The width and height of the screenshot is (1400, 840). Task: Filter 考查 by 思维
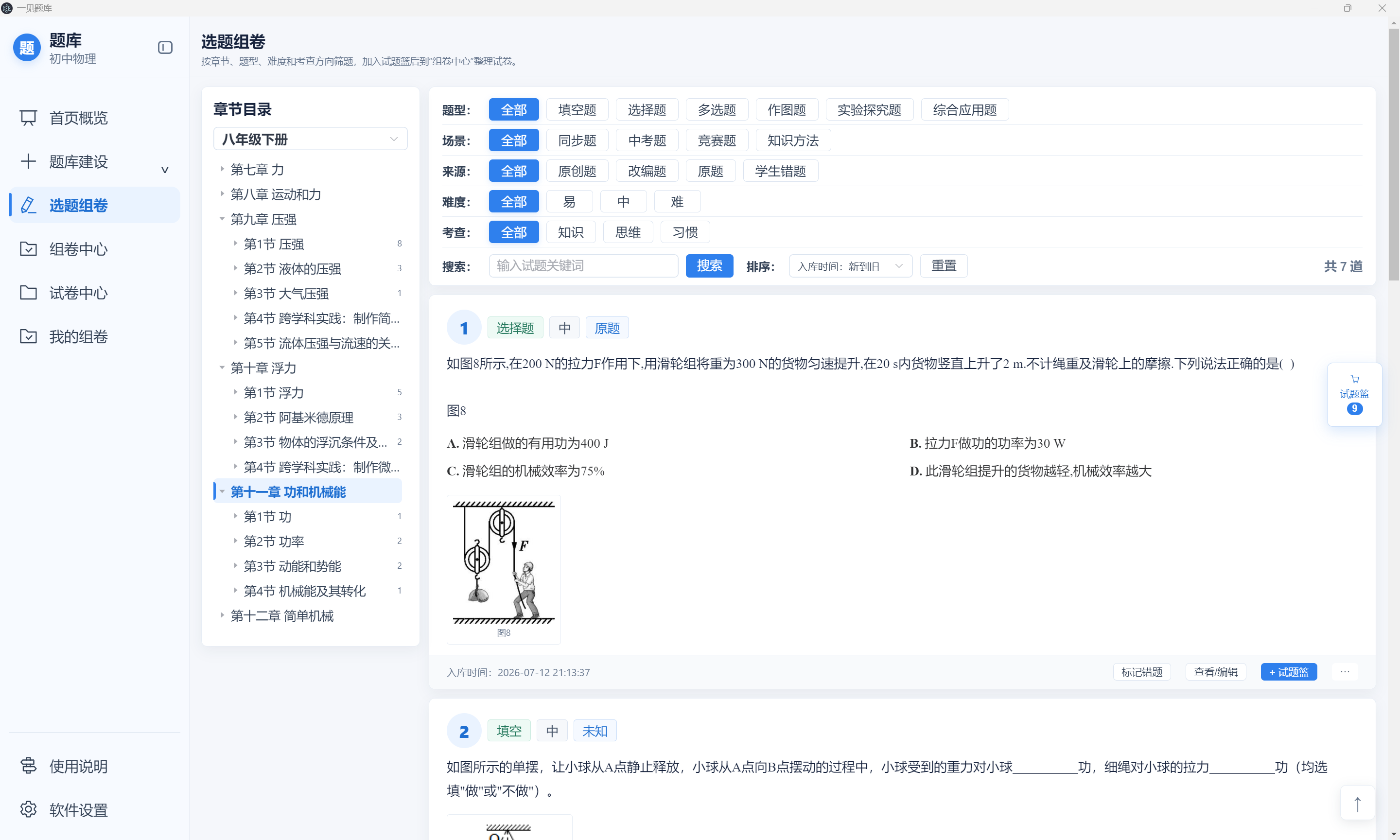(x=628, y=232)
